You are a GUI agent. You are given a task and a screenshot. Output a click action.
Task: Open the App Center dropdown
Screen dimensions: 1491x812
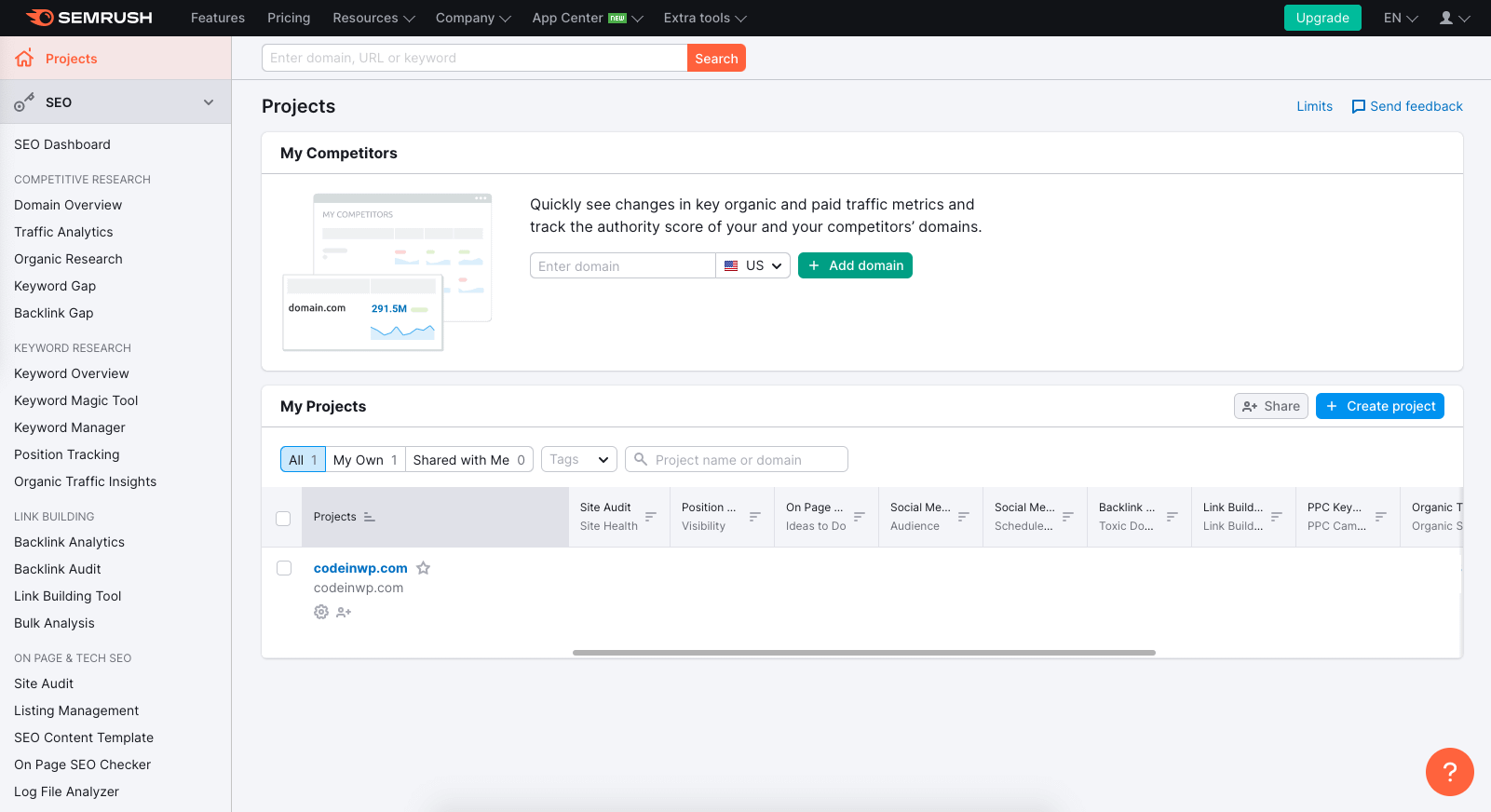tap(588, 18)
